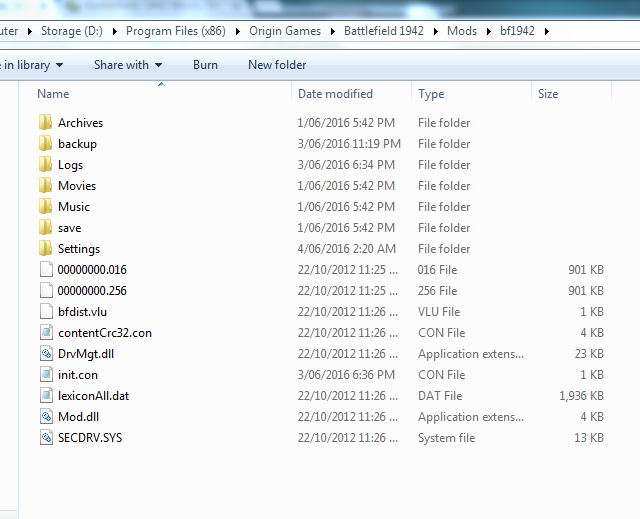The width and height of the screenshot is (640, 519).
Task: Select the 'save' folder name
Action: (x=69, y=228)
